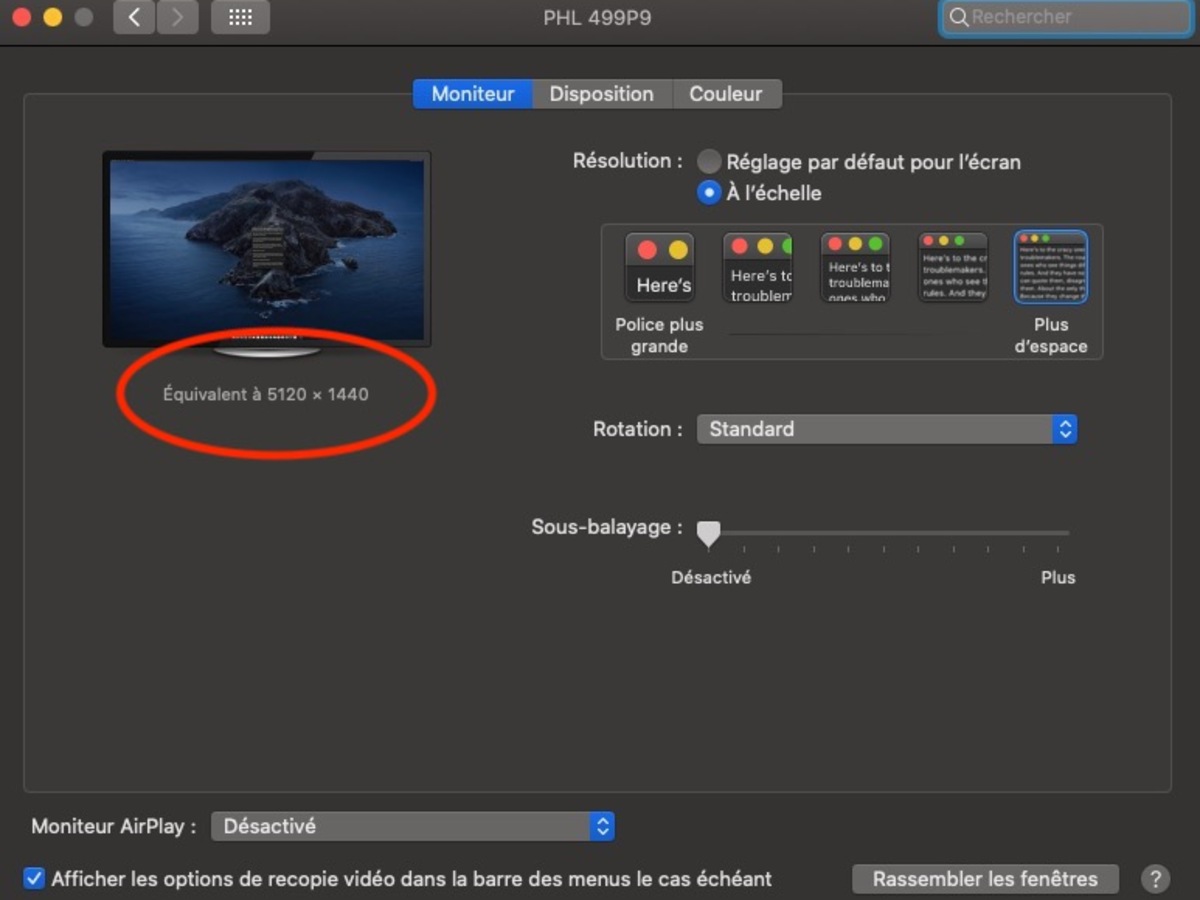Select the 'Police plus grande' scaling thumbnail
This screenshot has width=1200, height=900.
click(x=659, y=268)
